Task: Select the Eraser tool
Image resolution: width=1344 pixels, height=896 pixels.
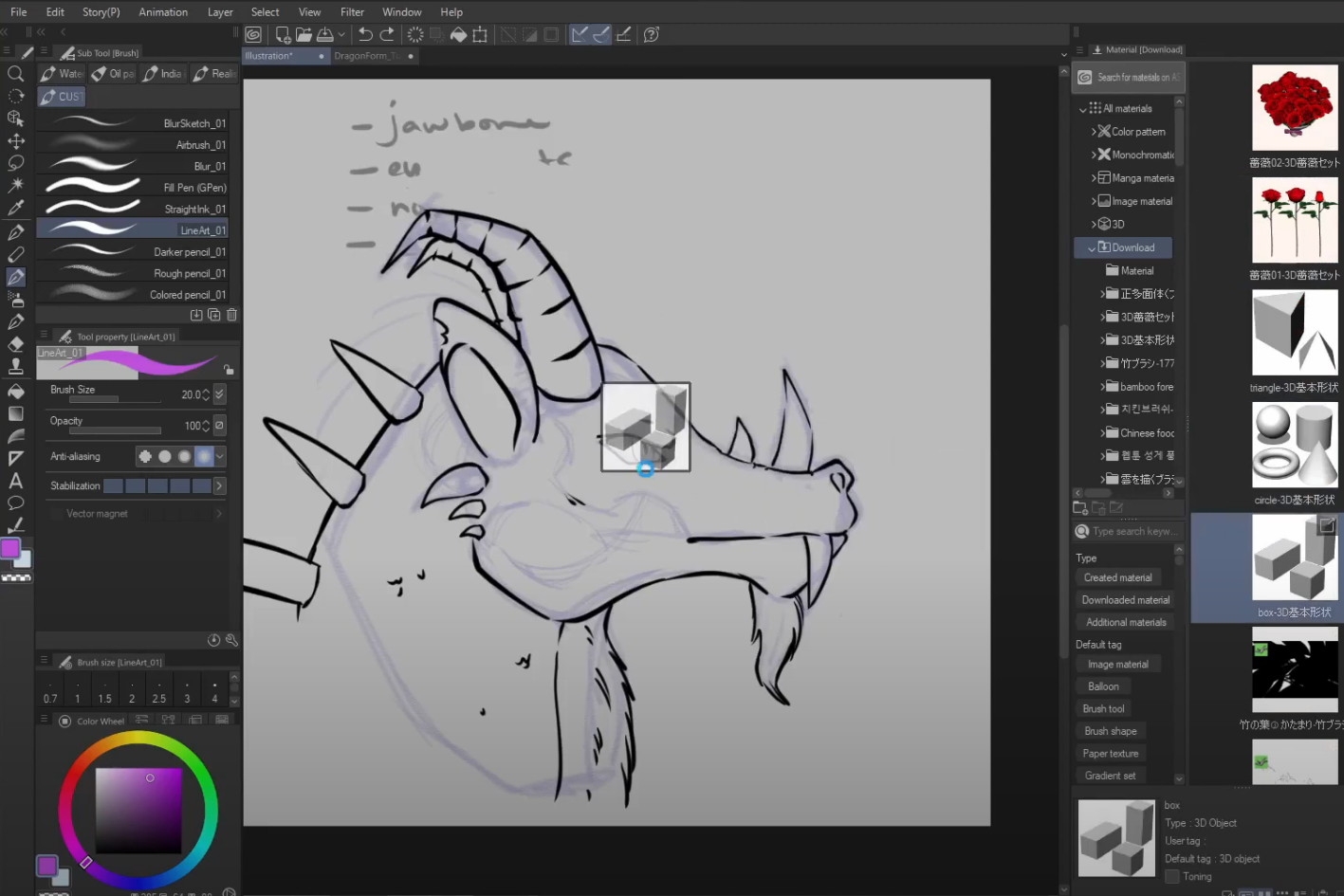Action: (16, 344)
